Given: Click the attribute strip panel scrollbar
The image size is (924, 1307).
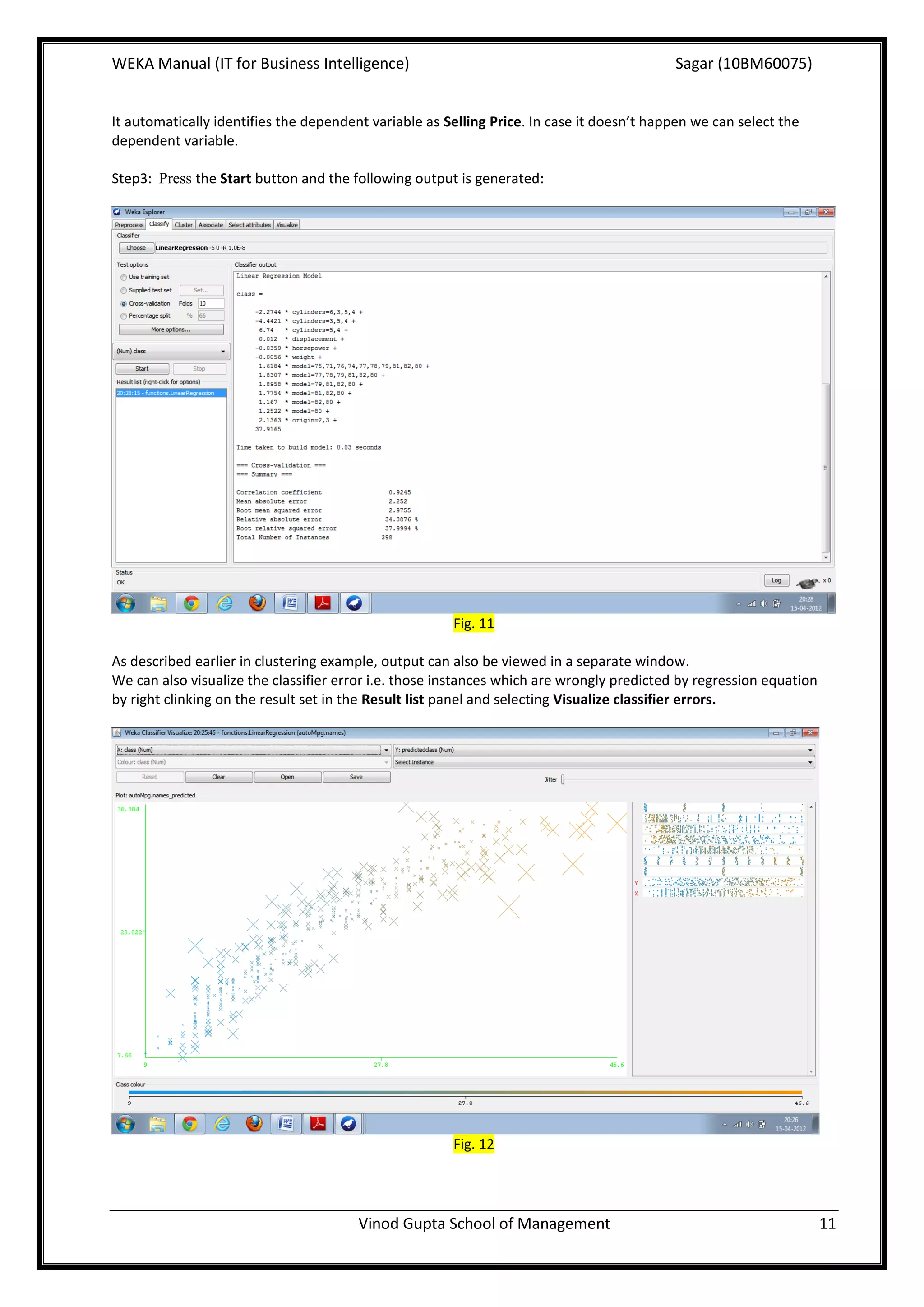Looking at the screenshot, I should [x=811, y=939].
